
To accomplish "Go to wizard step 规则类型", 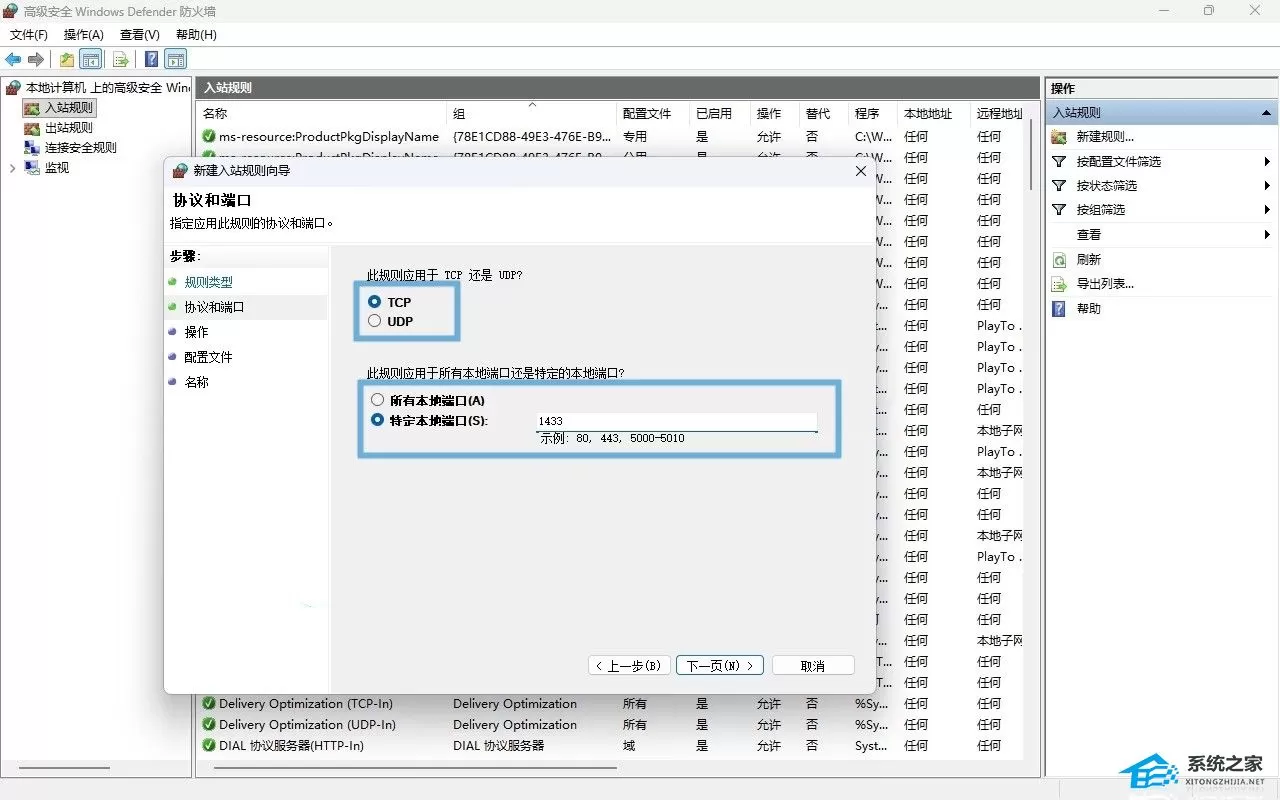I will [x=208, y=282].
